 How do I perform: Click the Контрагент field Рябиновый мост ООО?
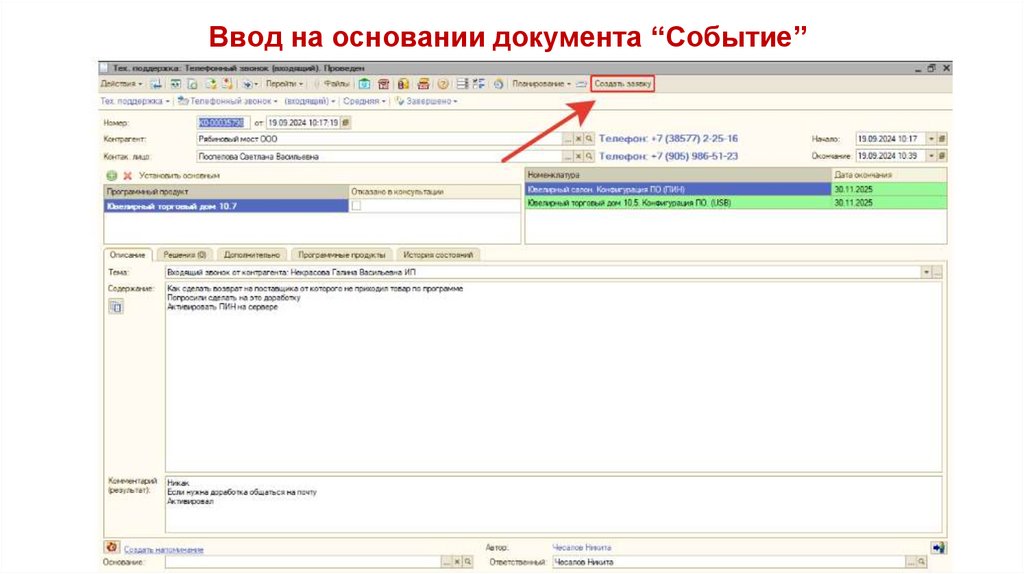pyautogui.click(x=379, y=139)
